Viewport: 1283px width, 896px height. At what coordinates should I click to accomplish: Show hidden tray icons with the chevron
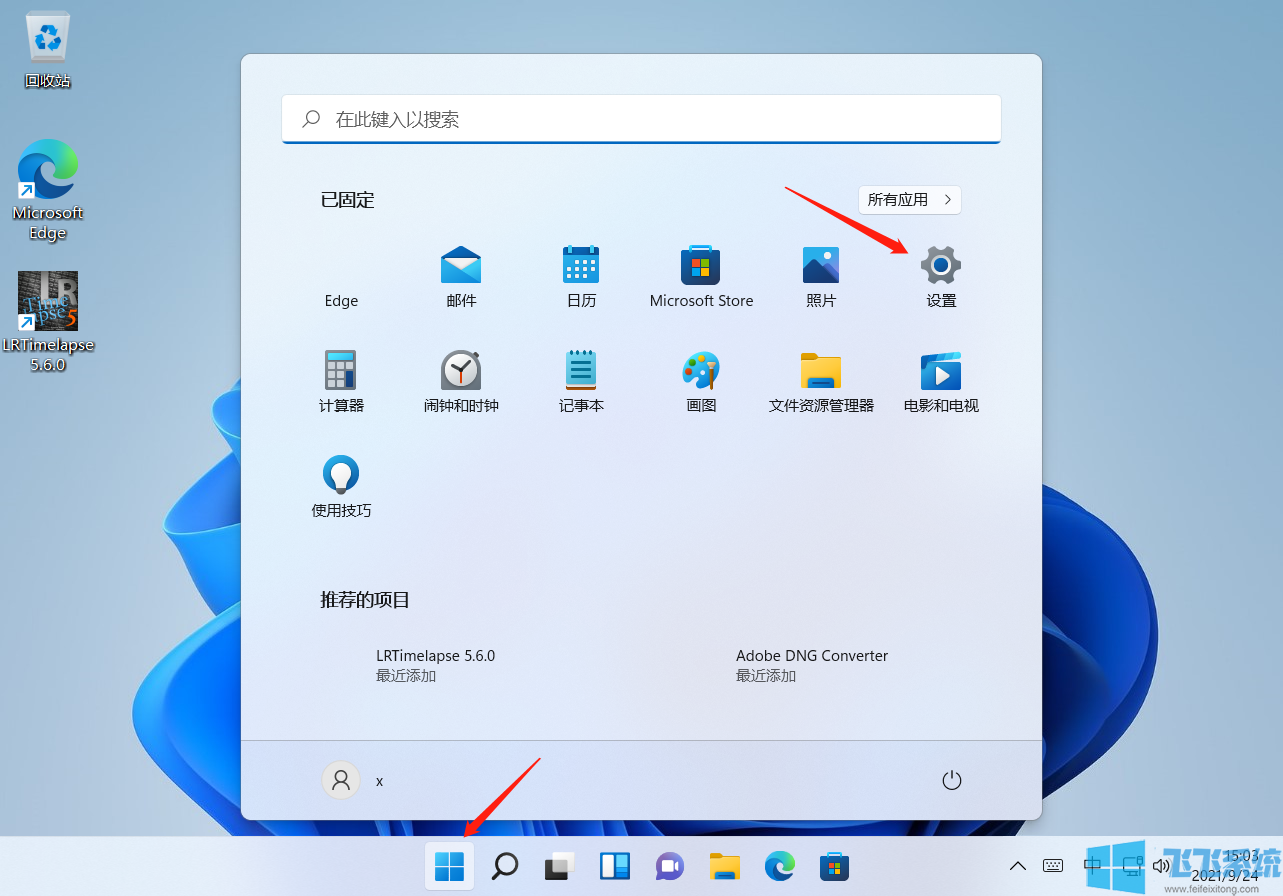(1017, 865)
